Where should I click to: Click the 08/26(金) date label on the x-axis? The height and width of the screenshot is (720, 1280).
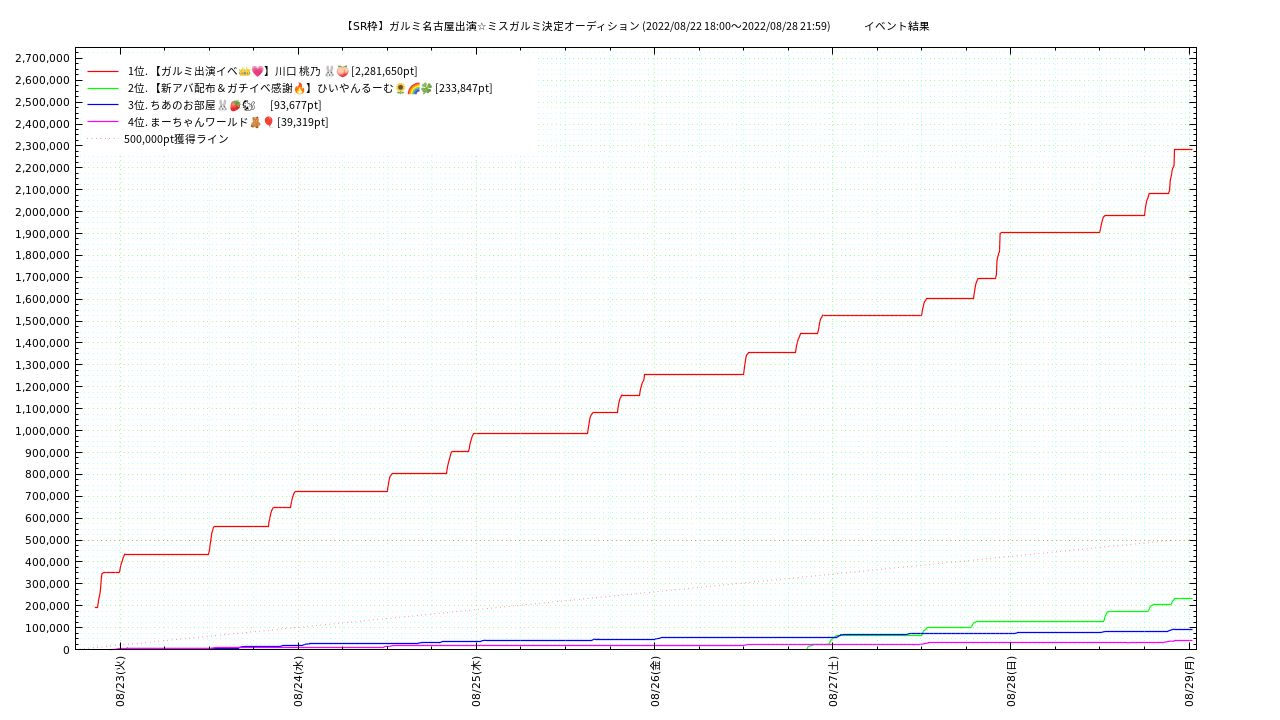(x=655, y=682)
